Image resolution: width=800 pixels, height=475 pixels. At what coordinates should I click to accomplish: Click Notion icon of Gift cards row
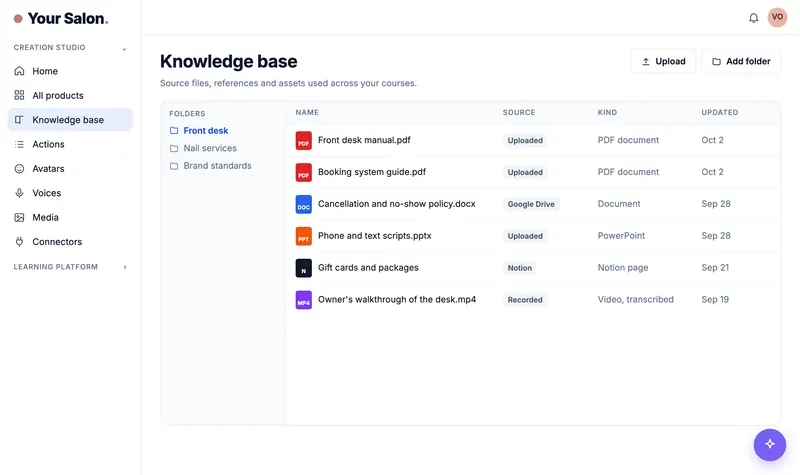304,268
